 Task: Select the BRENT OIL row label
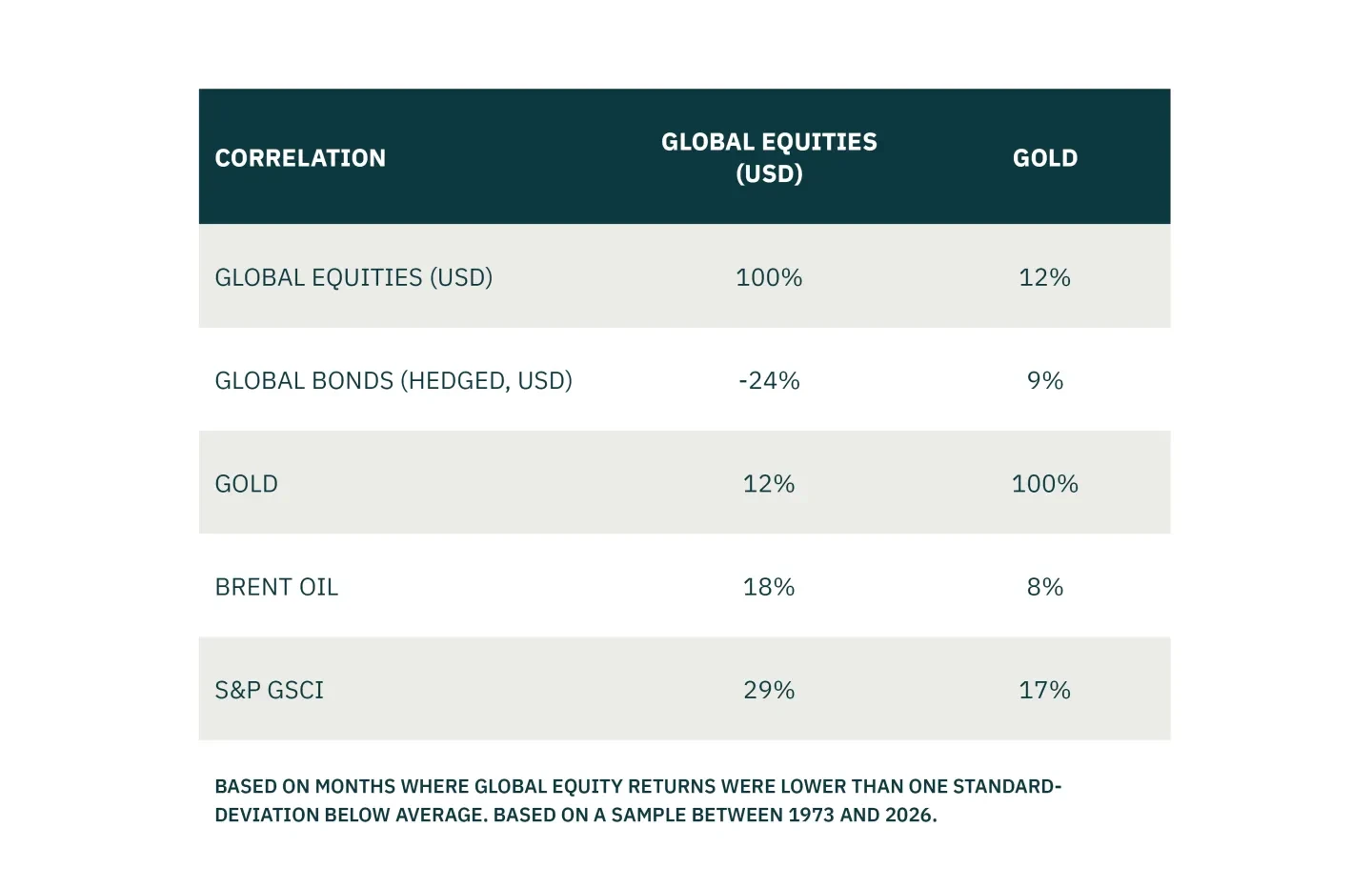click(x=276, y=587)
